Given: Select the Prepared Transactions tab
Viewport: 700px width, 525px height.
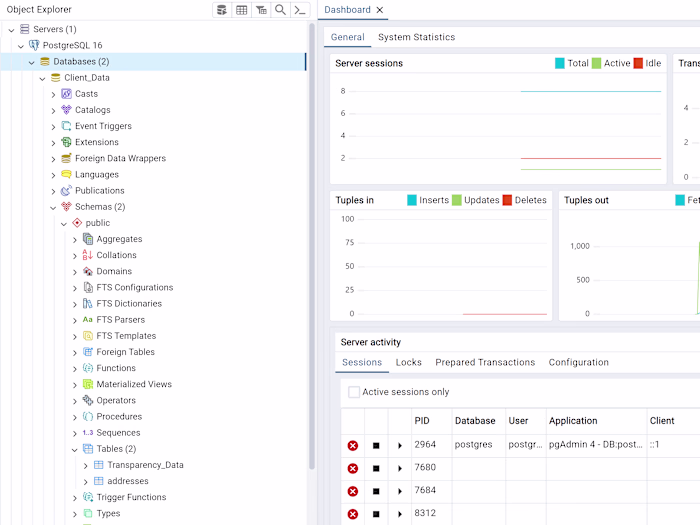Looking at the screenshot, I should [x=485, y=362].
